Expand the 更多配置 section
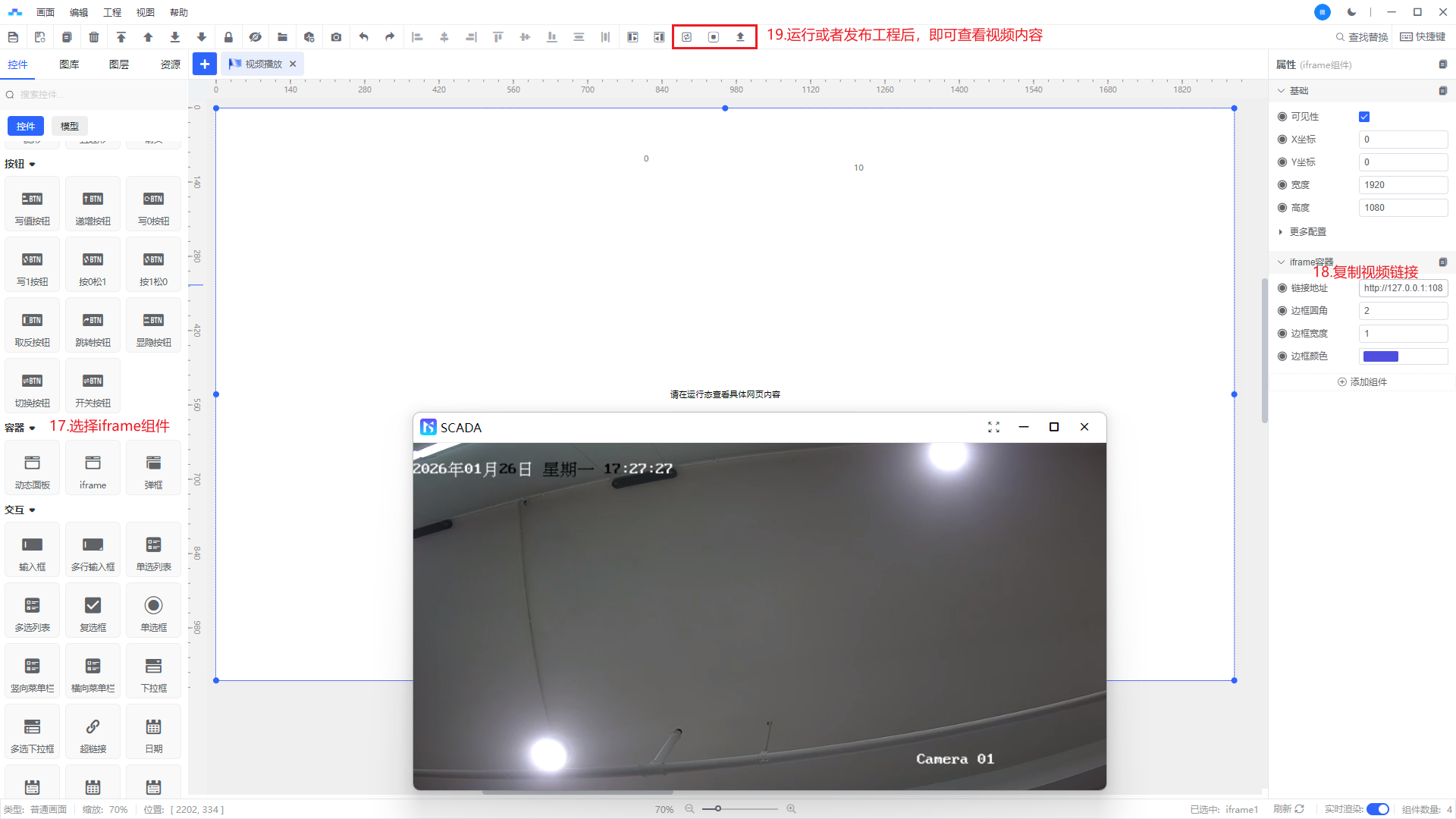The width and height of the screenshot is (1456, 819). click(x=1307, y=232)
